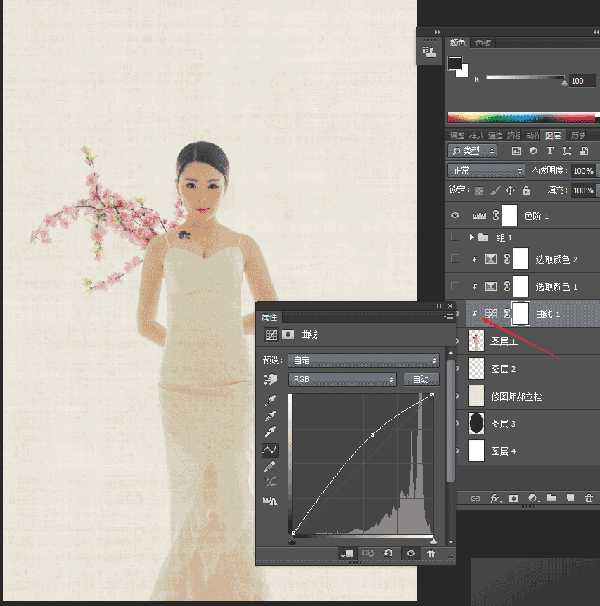
Task: Expand the 组 1 layer group
Action: pyautogui.click(x=471, y=237)
